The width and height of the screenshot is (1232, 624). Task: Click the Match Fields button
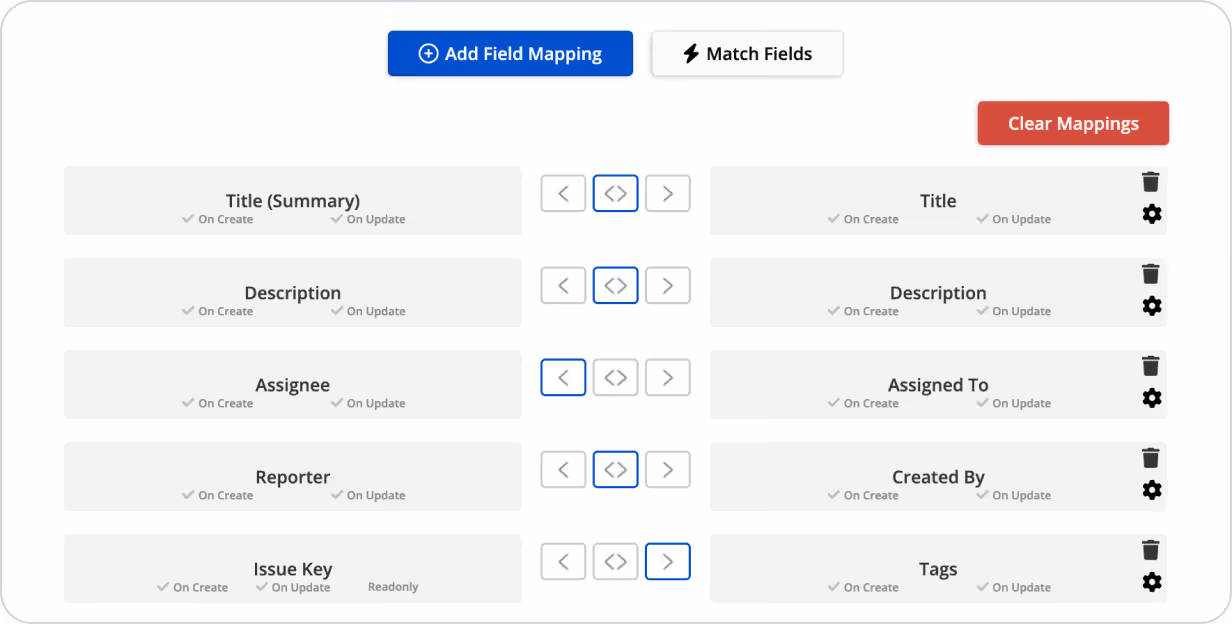(x=747, y=53)
